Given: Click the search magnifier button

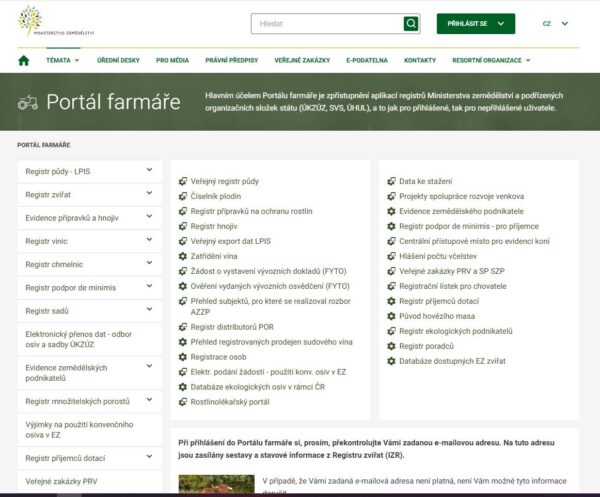Looking at the screenshot, I should click(x=411, y=24).
